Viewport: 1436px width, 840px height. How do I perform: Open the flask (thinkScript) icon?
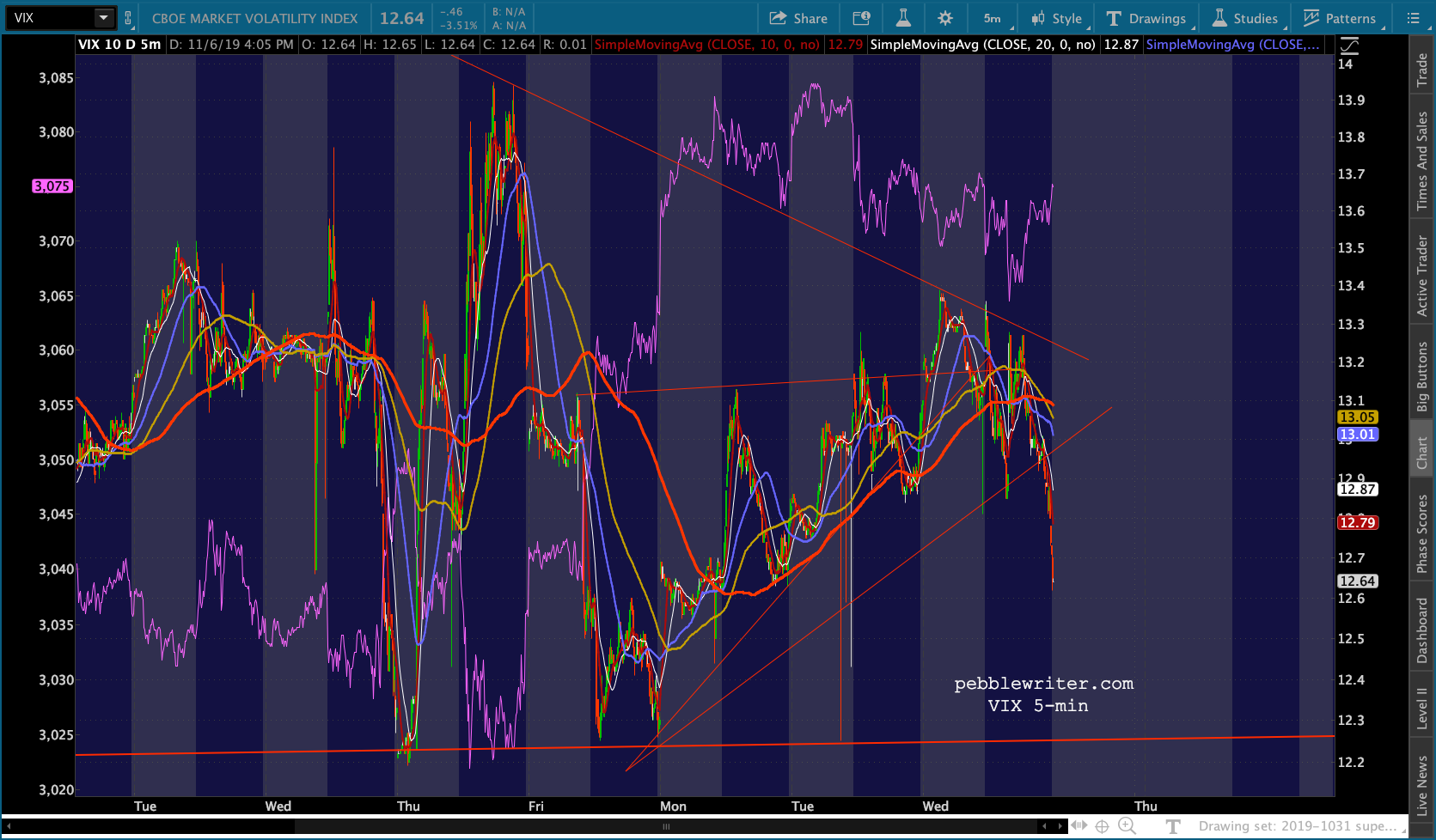click(903, 18)
